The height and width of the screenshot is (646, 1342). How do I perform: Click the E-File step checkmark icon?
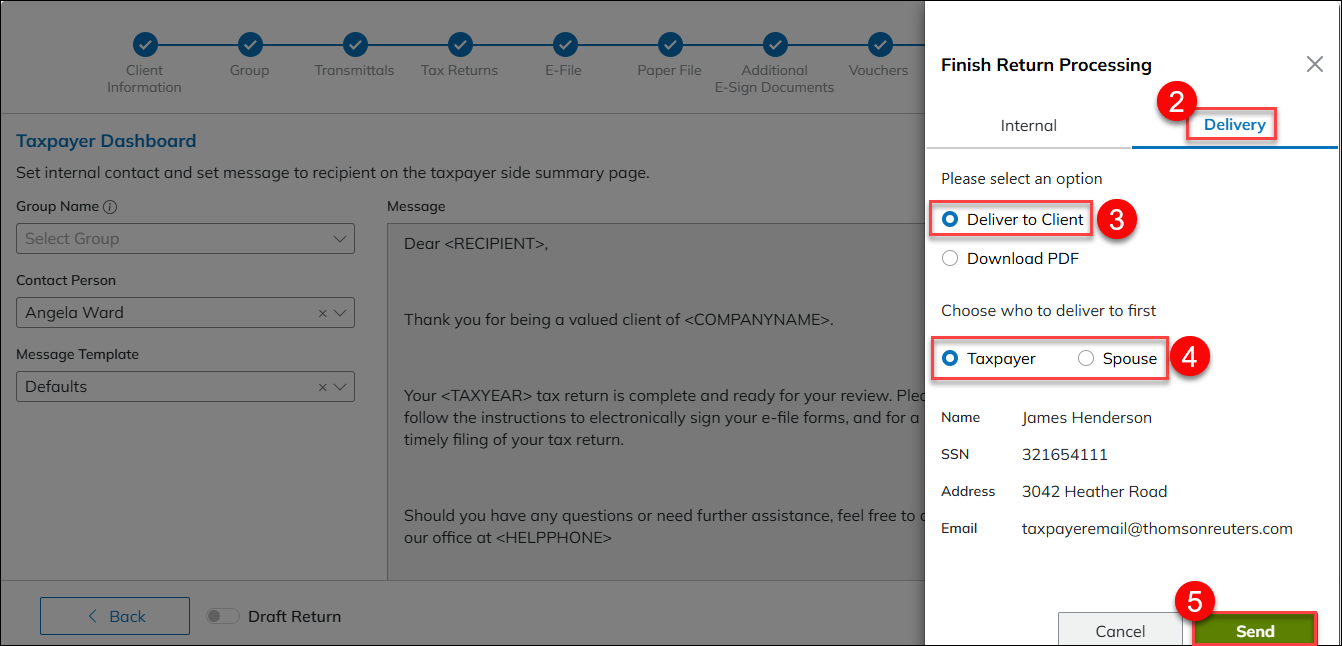pos(565,44)
